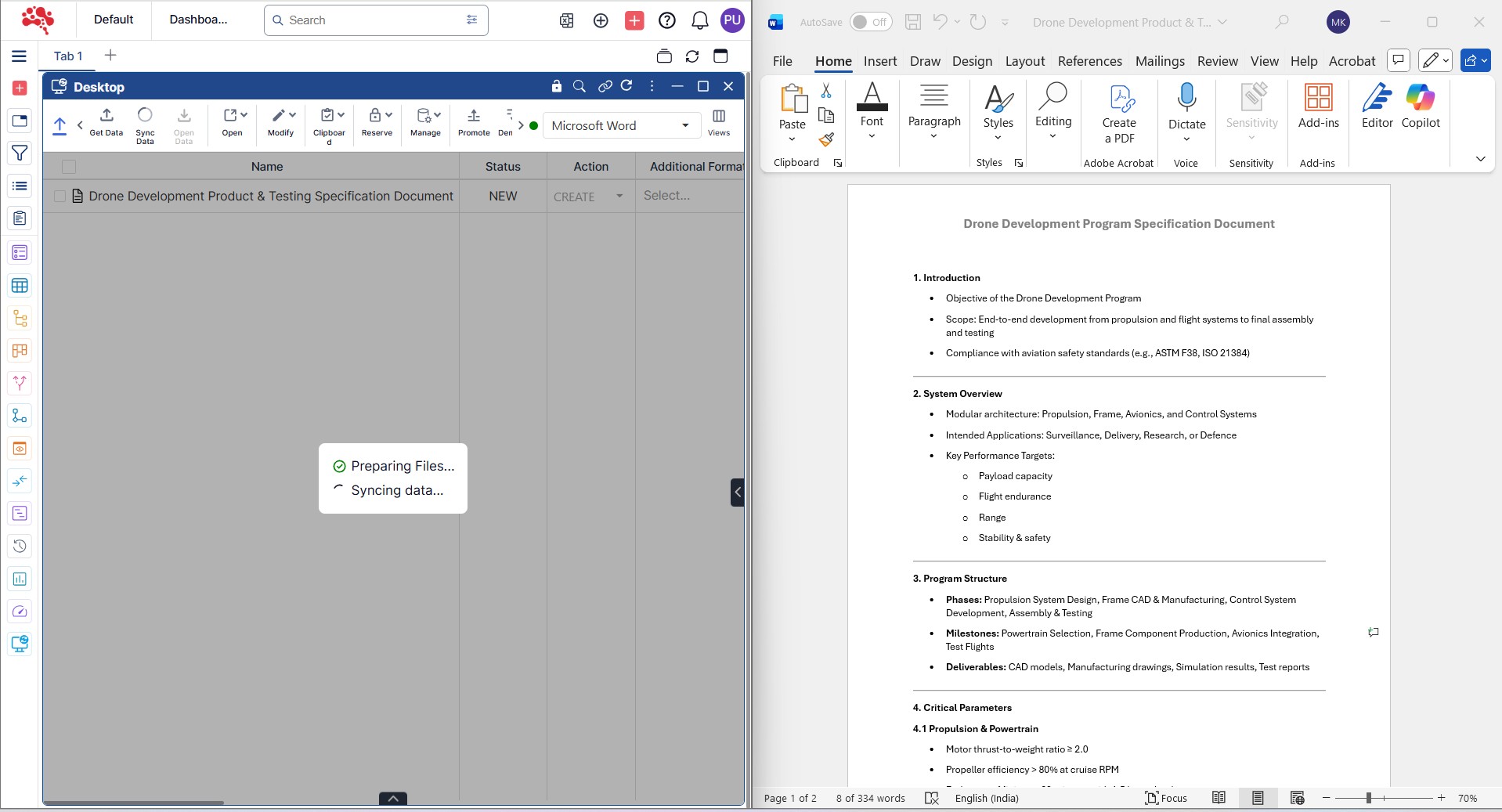Image resolution: width=1502 pixels, height=812 pixels.
Task: Tick the select-all checkbox in header
Action: [69, 167]
